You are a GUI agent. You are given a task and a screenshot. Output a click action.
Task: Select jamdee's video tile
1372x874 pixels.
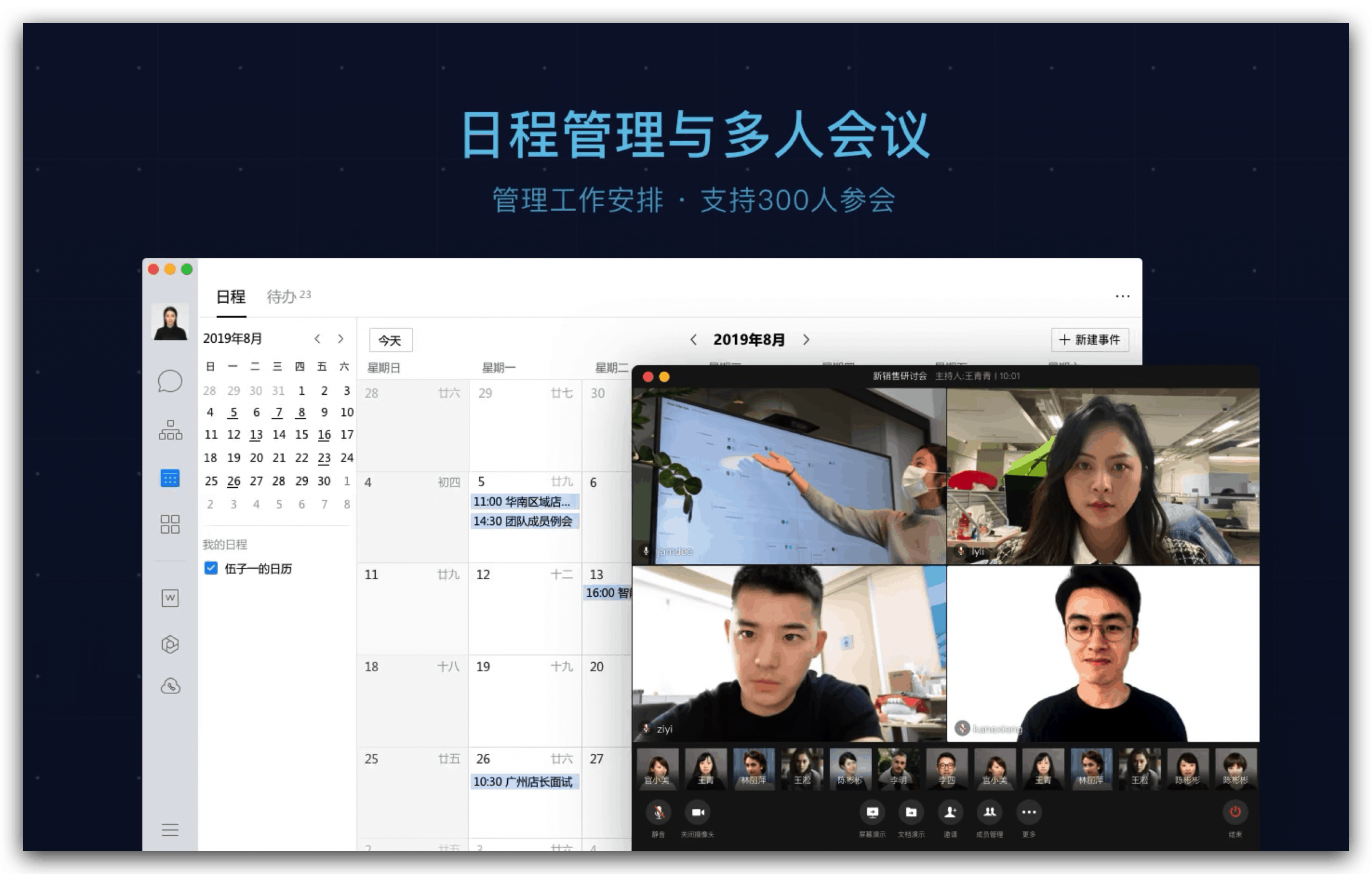[x=789, y=476]
